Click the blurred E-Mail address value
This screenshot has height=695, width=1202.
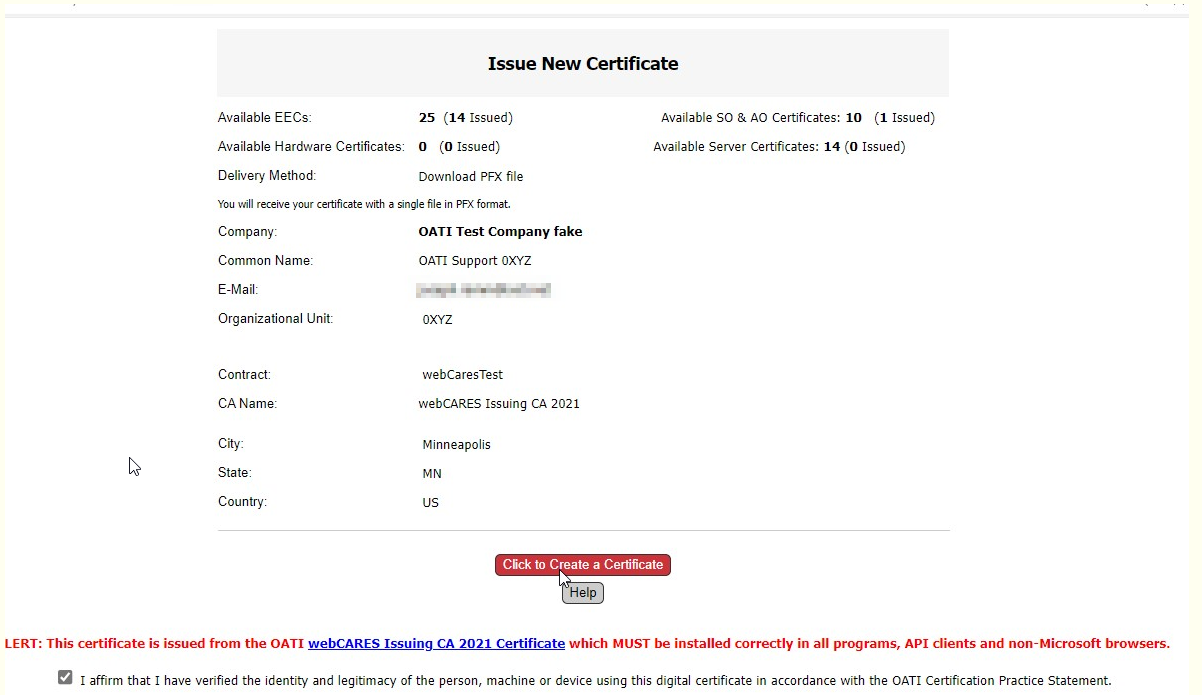tap(483, 290)
